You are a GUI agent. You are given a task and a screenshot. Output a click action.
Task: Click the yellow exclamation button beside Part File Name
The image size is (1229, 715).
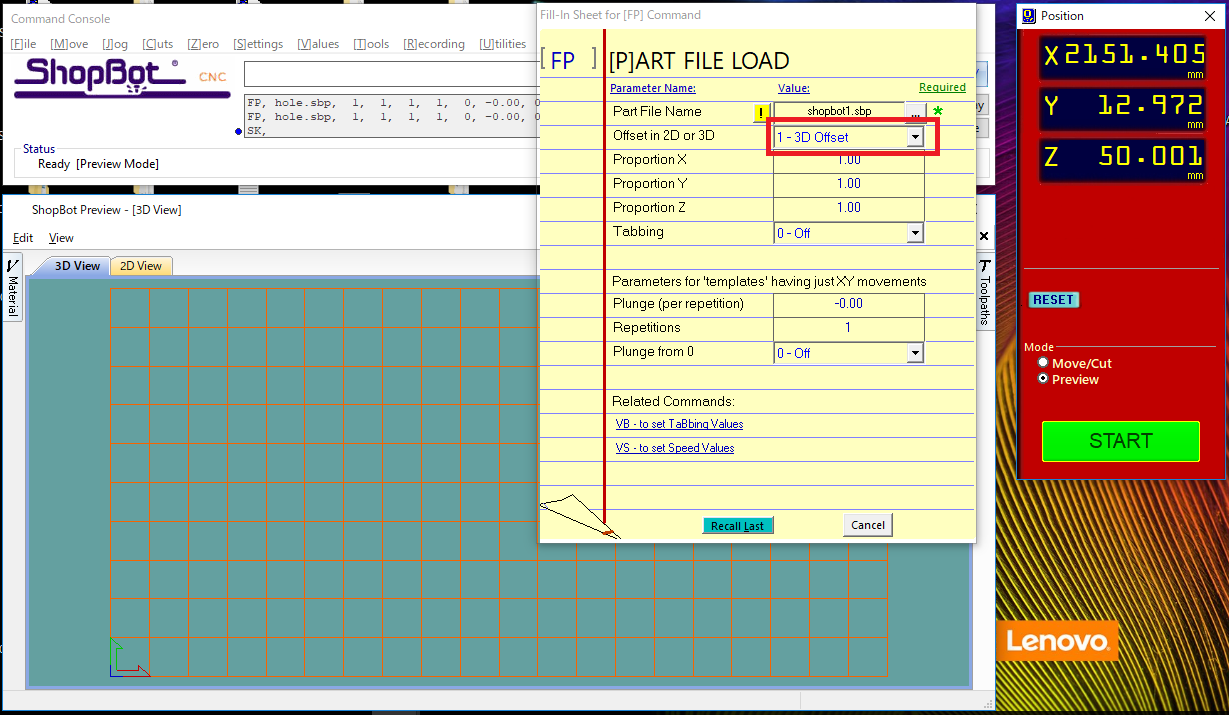click(x=762, y=112)
